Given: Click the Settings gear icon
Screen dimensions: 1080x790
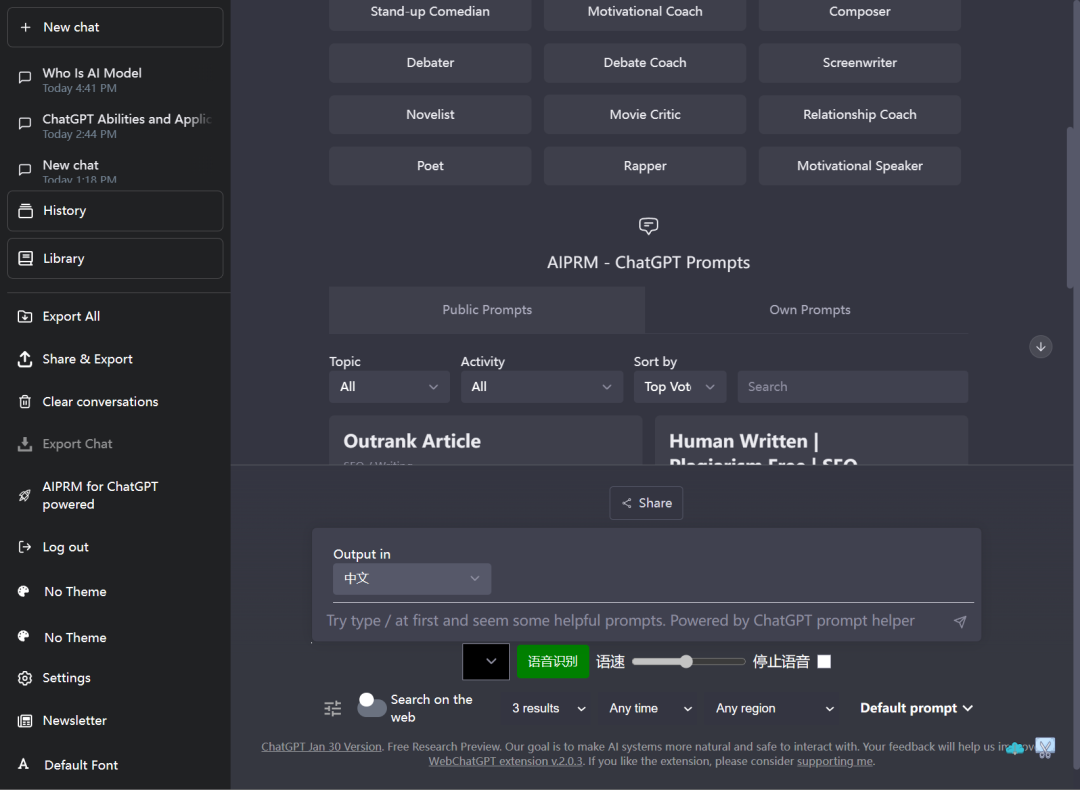Looking at the screenshot, I should [25, 678].
